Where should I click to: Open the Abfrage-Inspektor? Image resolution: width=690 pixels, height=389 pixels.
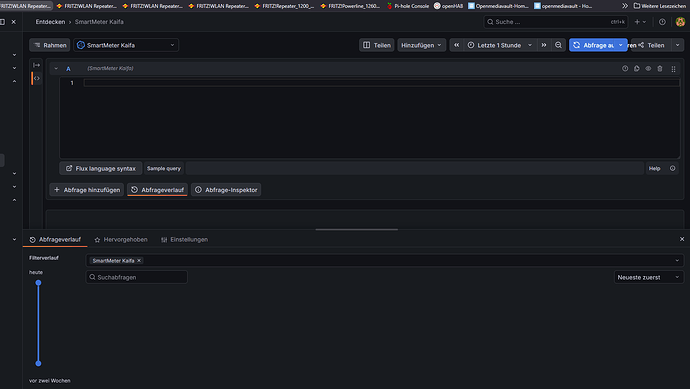[226, 190]
